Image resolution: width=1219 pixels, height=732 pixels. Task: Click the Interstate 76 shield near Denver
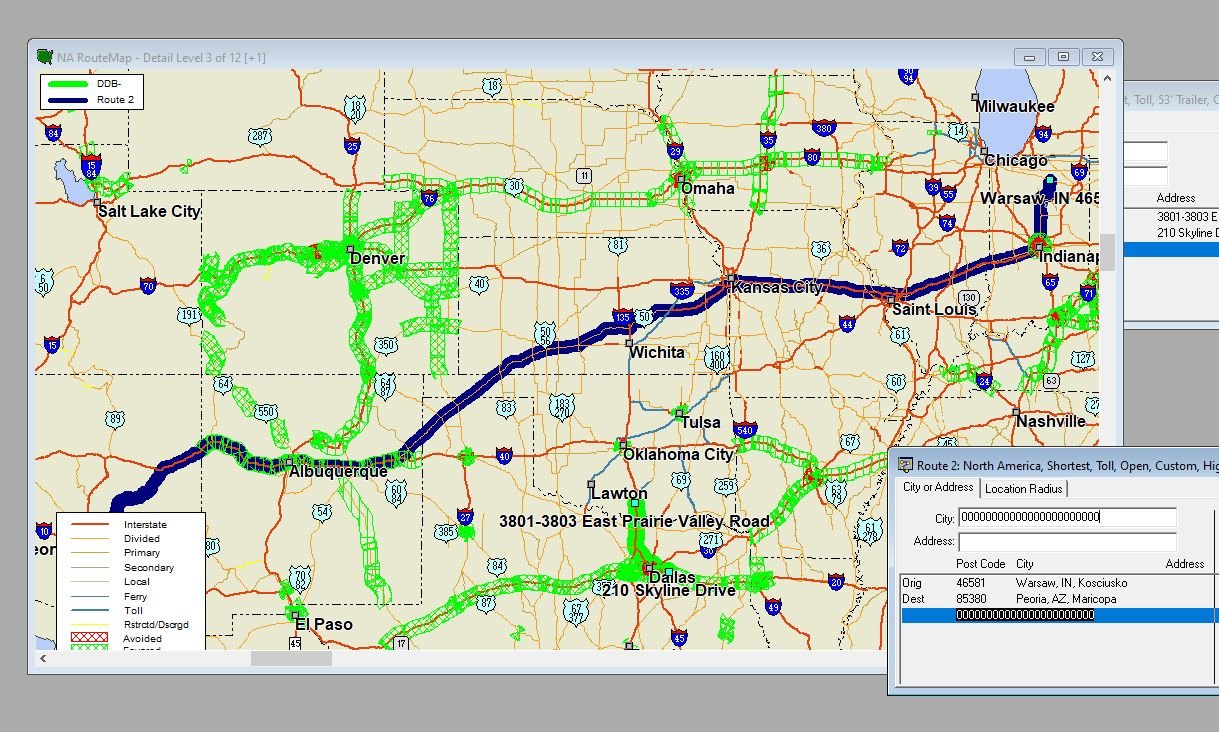click(x=429, y=197)
